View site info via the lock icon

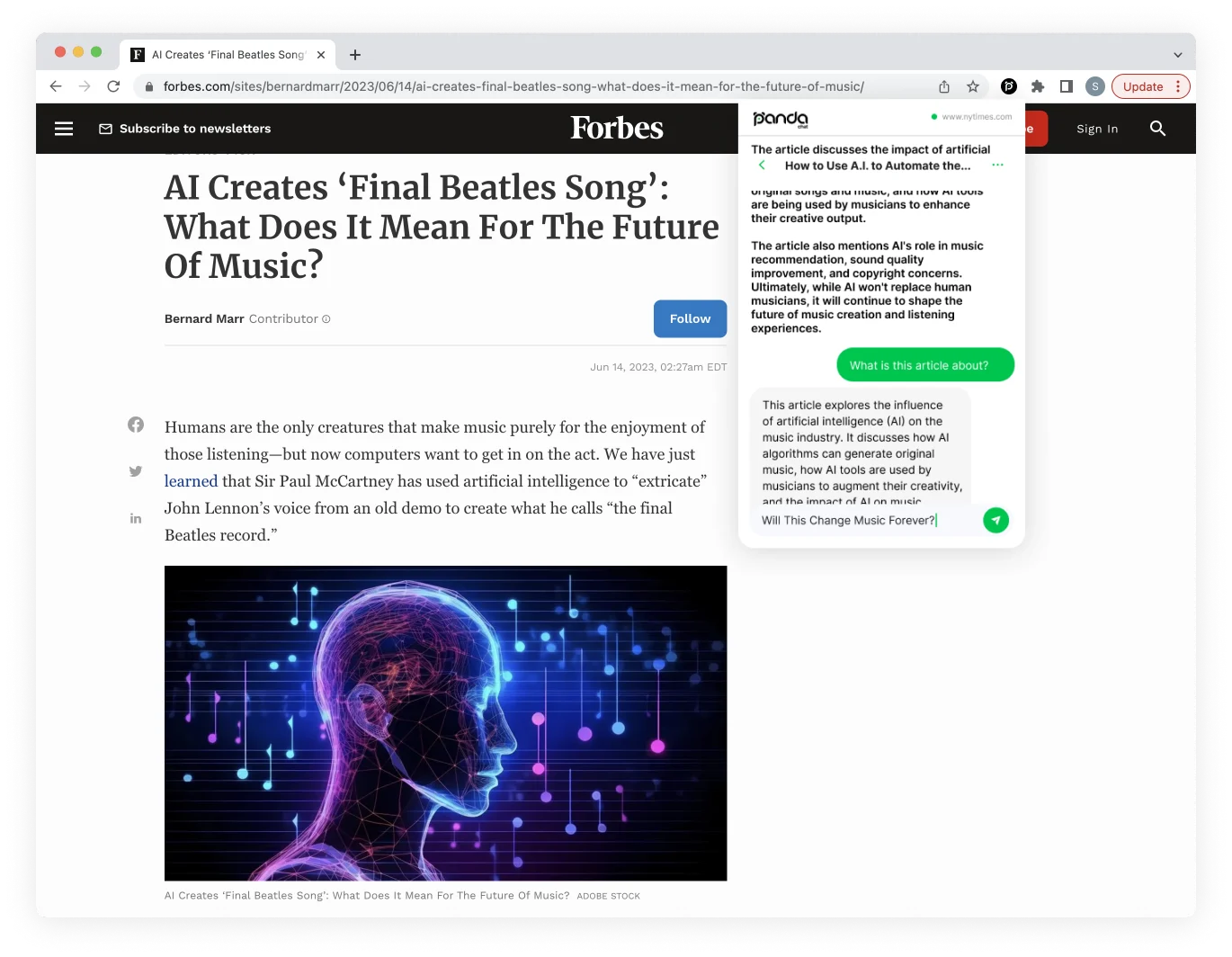[x=149, y=86]
